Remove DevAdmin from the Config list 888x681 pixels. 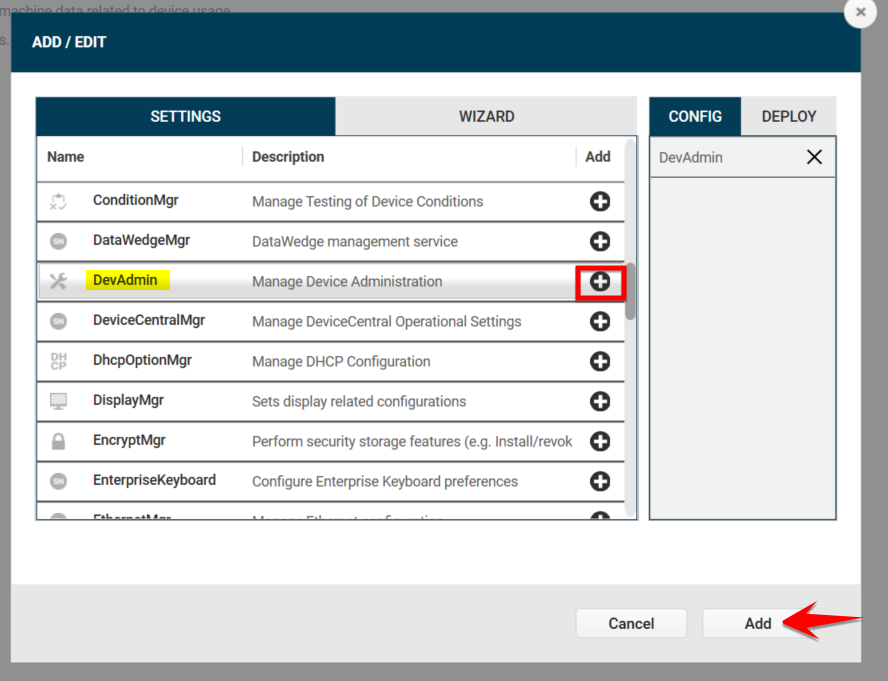coord(814,157)
